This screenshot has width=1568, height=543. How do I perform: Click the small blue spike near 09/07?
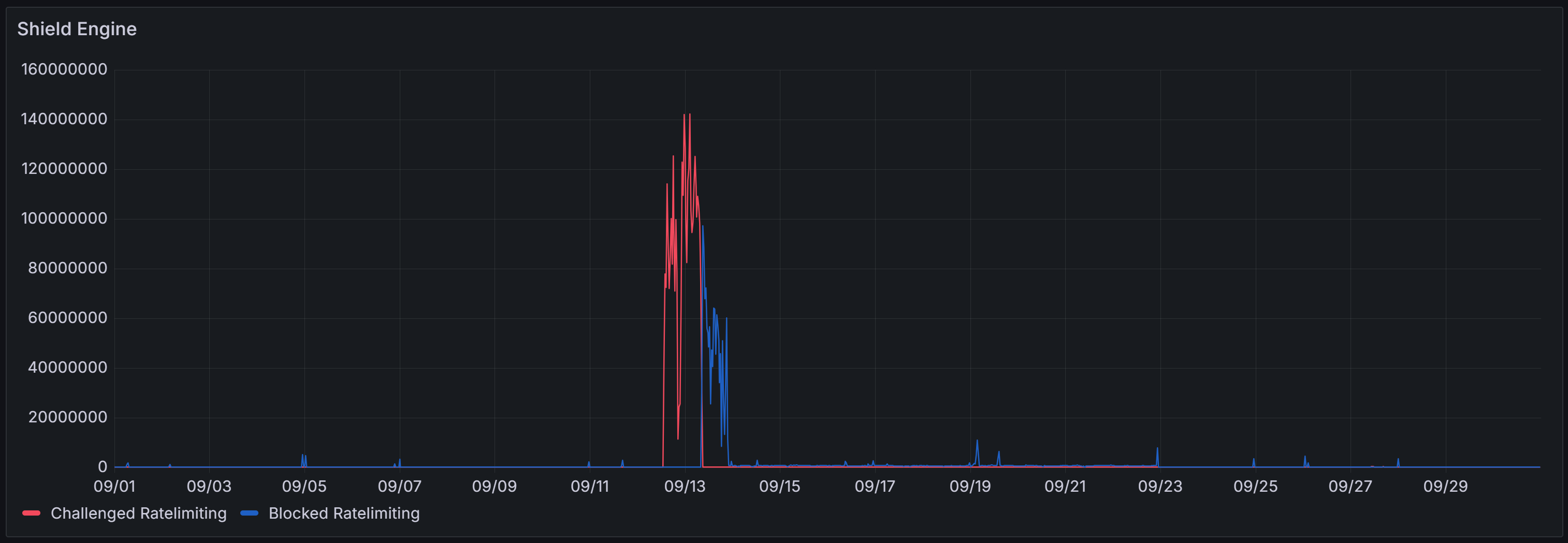(x=399, y=461)
